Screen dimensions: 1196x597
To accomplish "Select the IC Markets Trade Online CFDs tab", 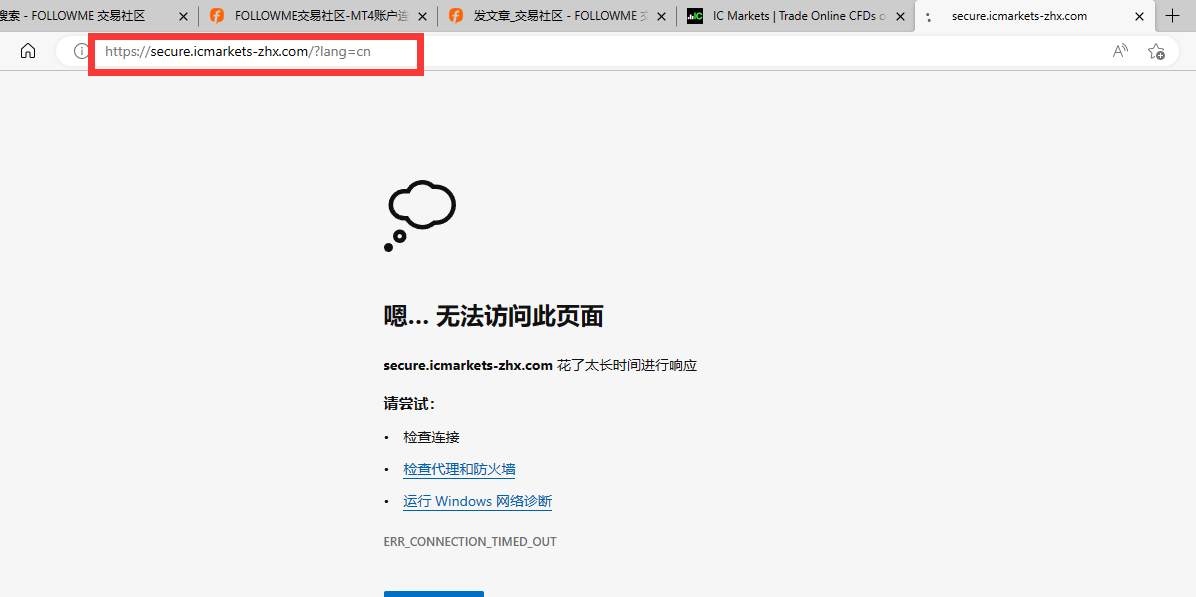I will pyautogui.click(x=795, y=16).
